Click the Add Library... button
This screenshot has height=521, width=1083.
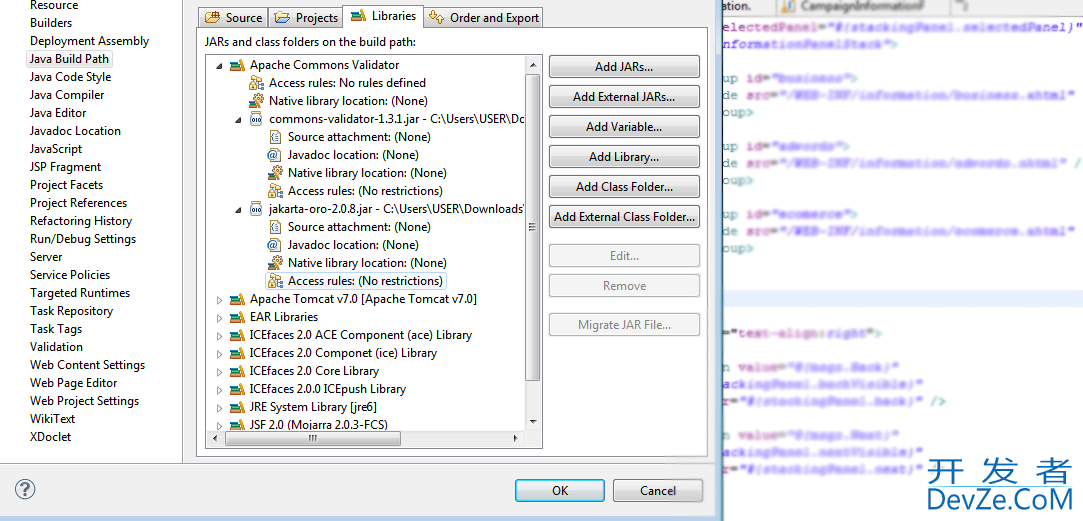click(x=624, y=157)
